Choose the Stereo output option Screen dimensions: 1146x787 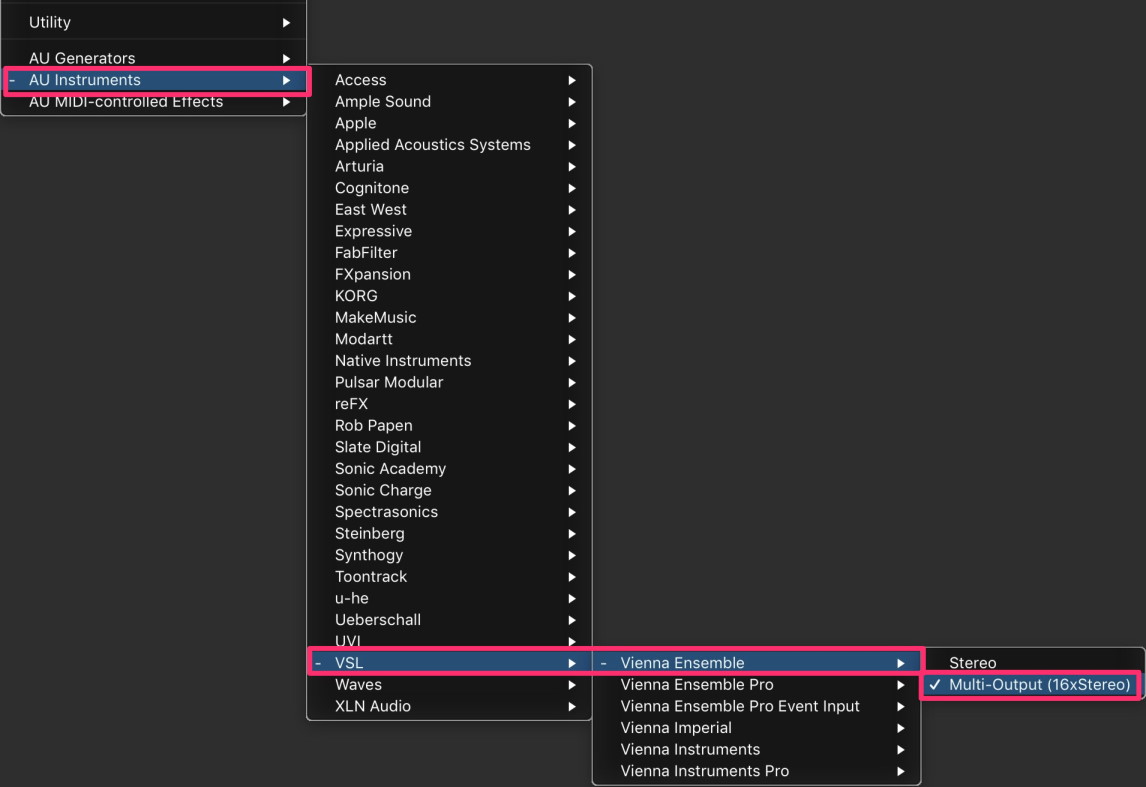point(1033,663)
